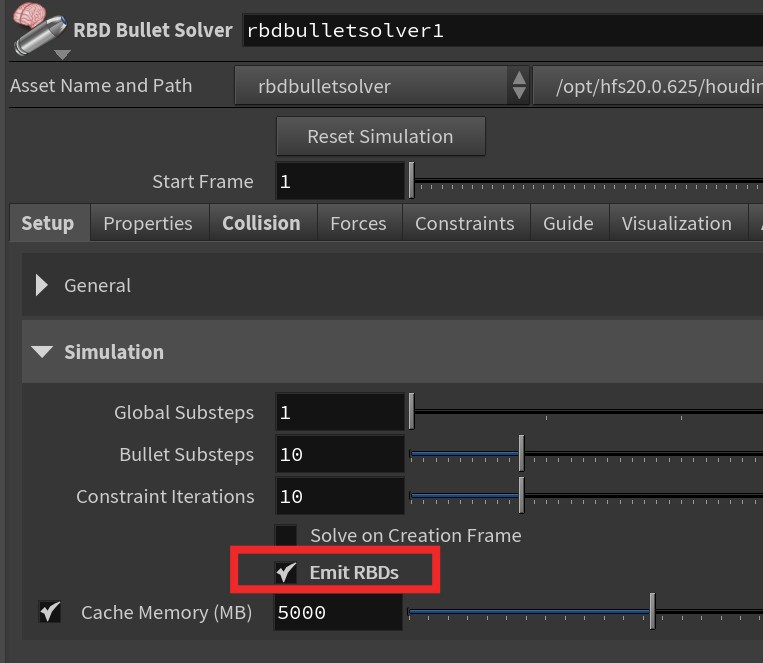Click the Constraint Iterations label

(x=165, y=497)
